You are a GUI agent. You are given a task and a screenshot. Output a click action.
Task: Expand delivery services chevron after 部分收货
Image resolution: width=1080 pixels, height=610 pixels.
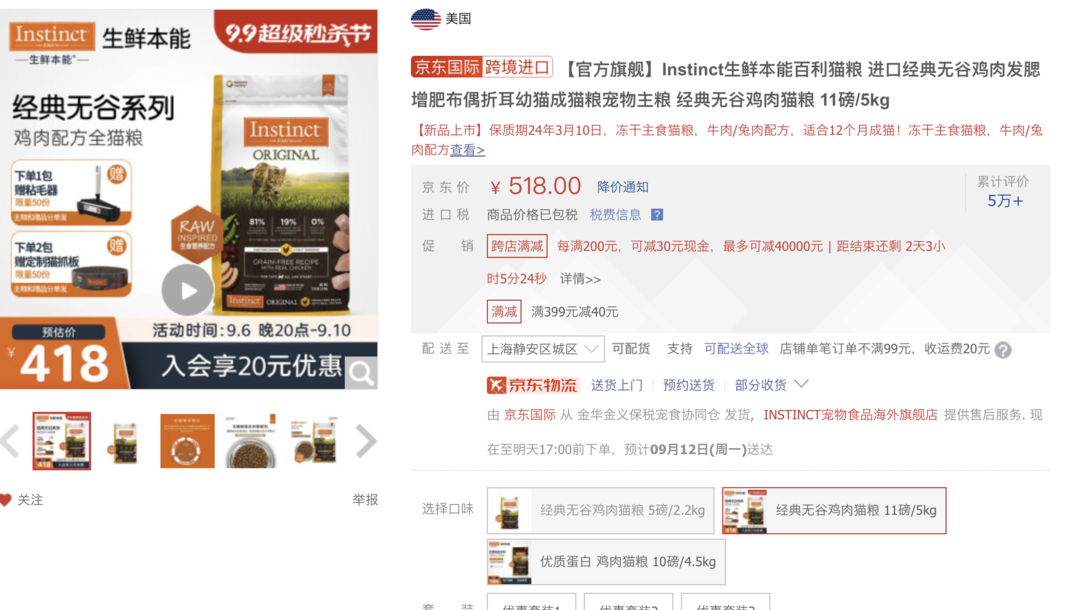coord(801,385)
